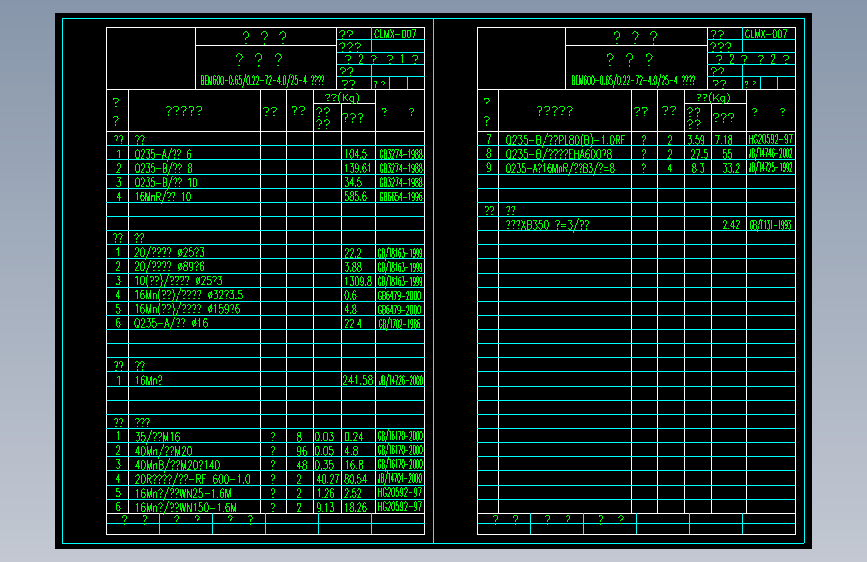This screenshot has height=562, width=867.
Task: Click the weight value "139.61"
Action: point(358,168)
